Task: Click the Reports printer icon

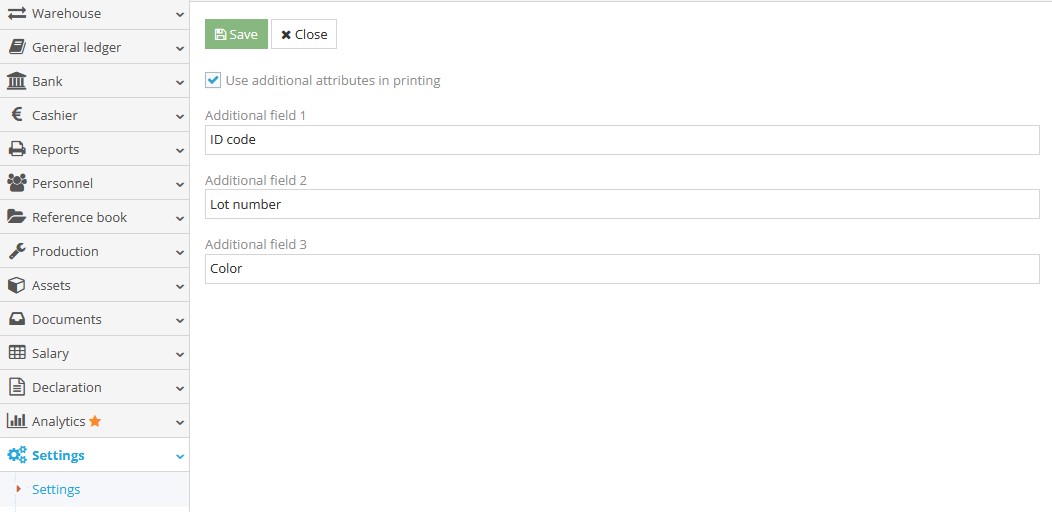Action: click(x=16, y=149)
